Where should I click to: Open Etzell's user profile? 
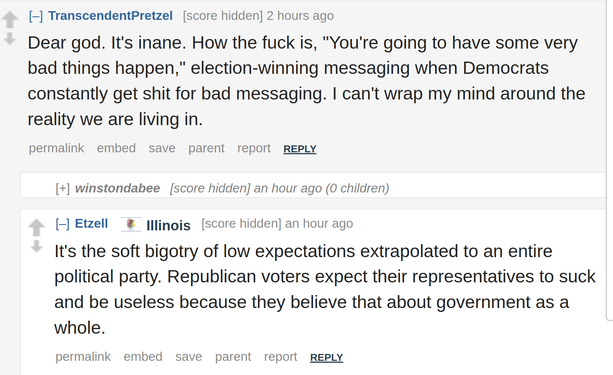pyautogui.click(x=91, y=223)
